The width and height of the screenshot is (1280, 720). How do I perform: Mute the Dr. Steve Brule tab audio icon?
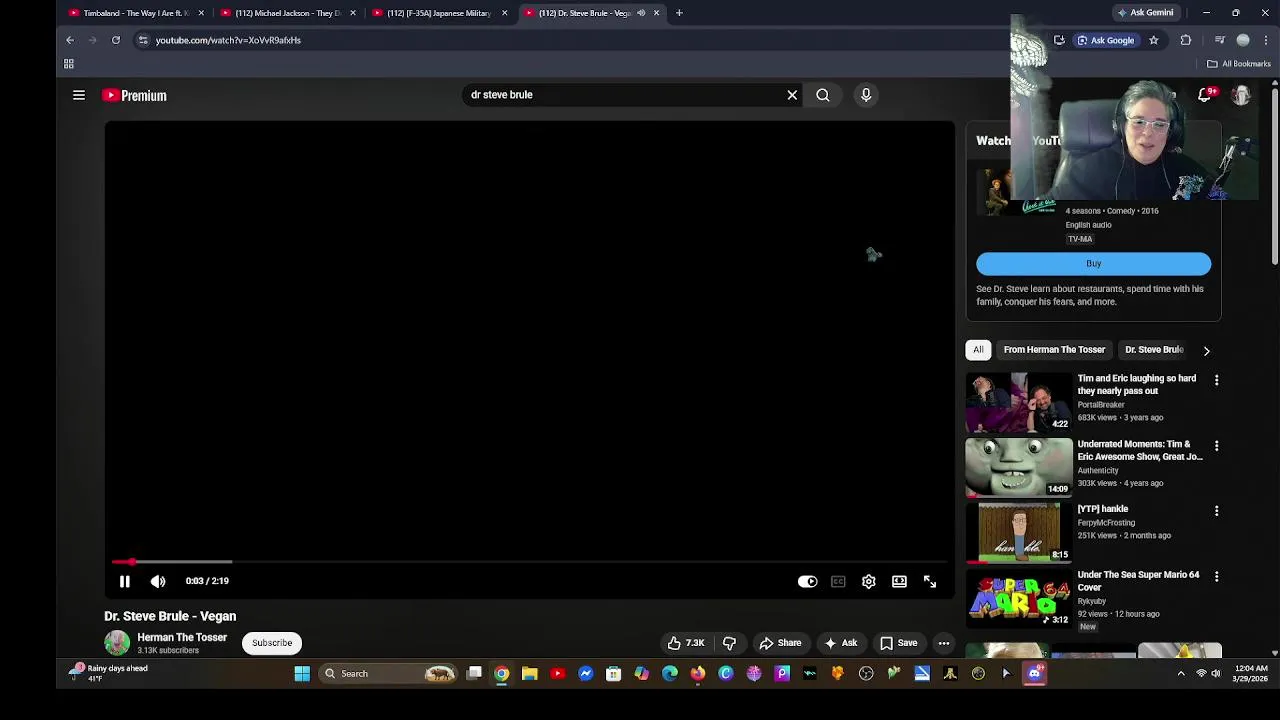[641, 13]
